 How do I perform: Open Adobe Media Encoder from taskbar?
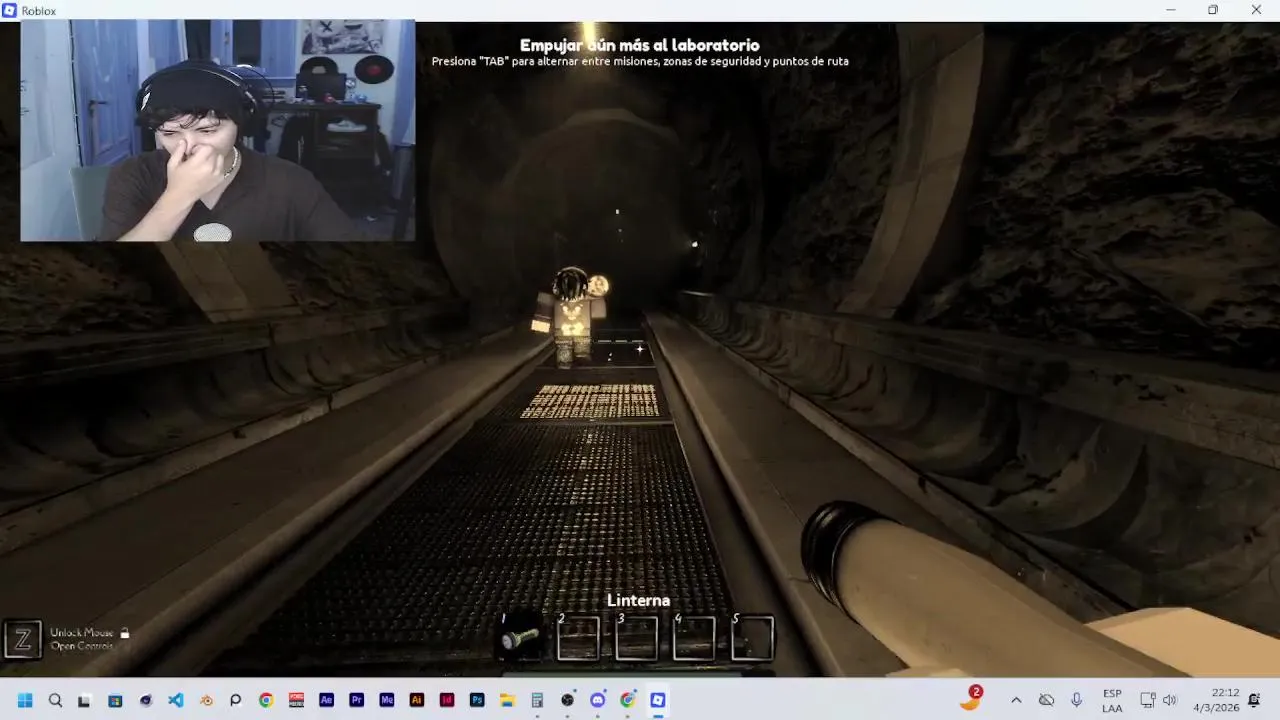pyautogui.click(x=386, y=700)
